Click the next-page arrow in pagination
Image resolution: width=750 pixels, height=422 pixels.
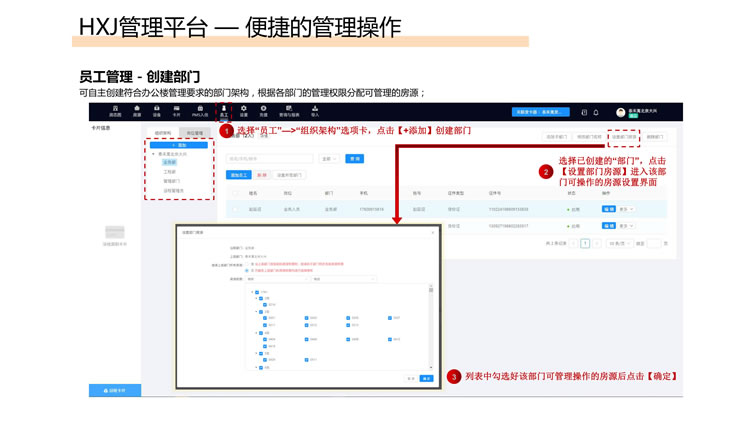[x=597, y=244]
